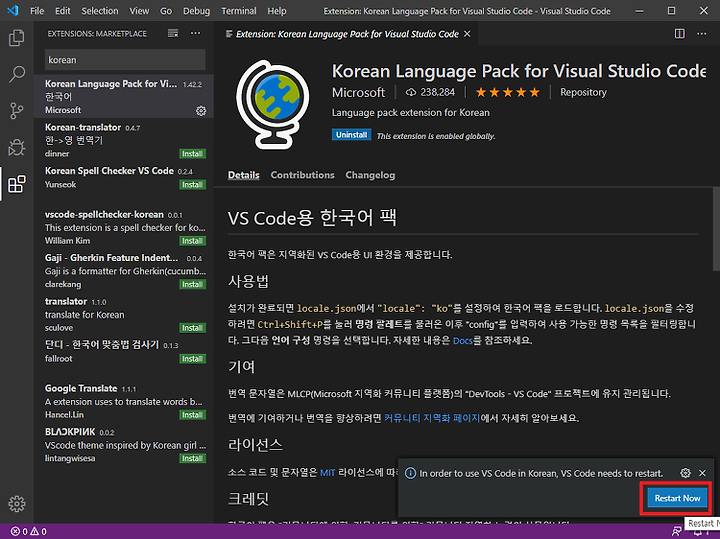Click the download count 238,284
The image size is (720, 539).
point(430,93)
